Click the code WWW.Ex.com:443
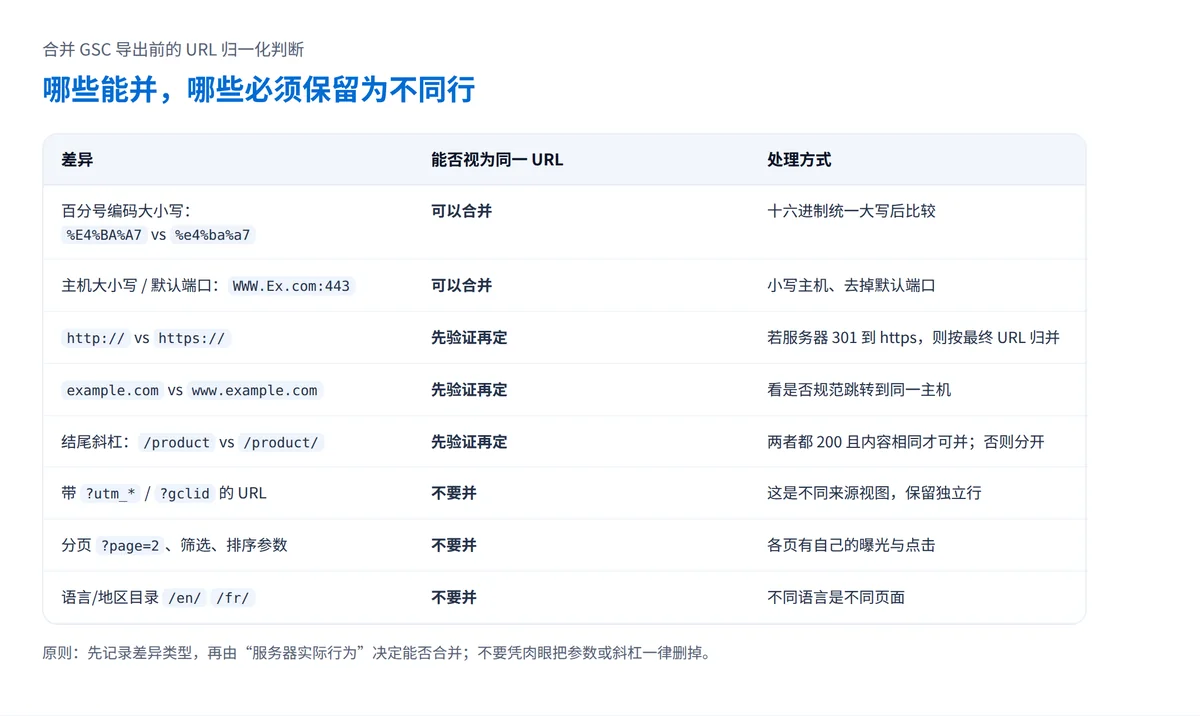The width and height of the screenshot is (1200, 716). (291, 286)
